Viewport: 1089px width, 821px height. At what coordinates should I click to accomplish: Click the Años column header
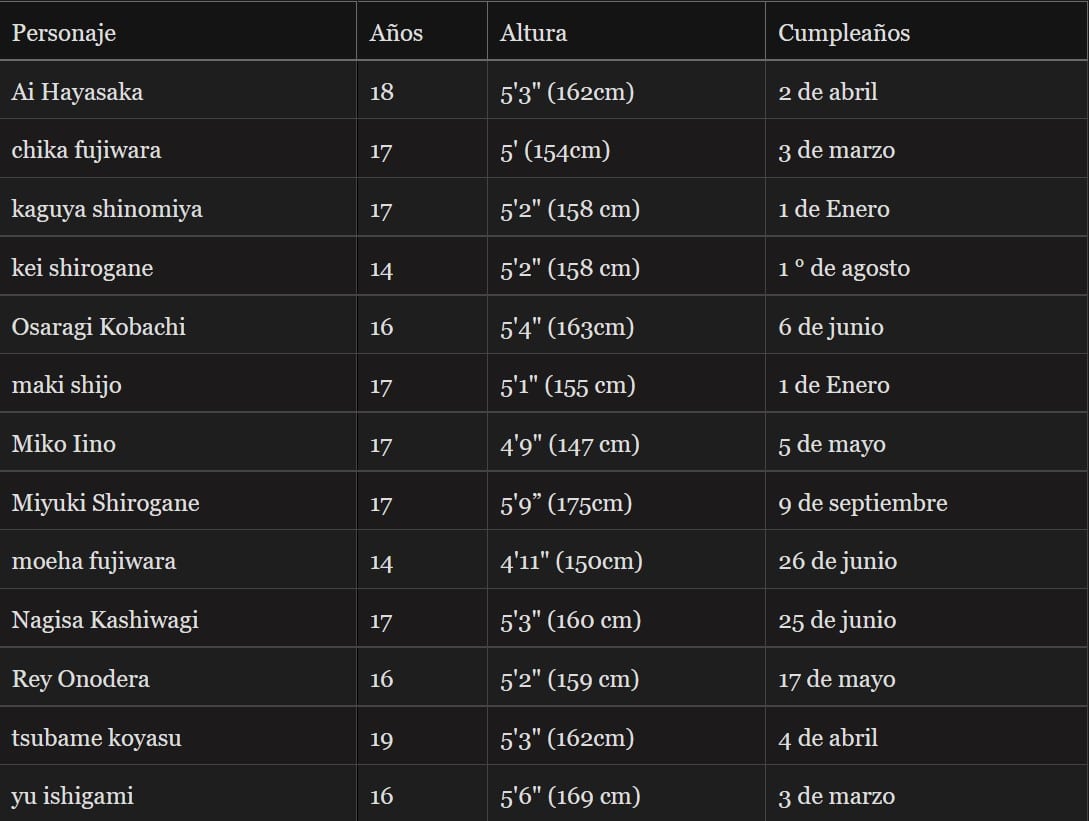click(396, 33)
